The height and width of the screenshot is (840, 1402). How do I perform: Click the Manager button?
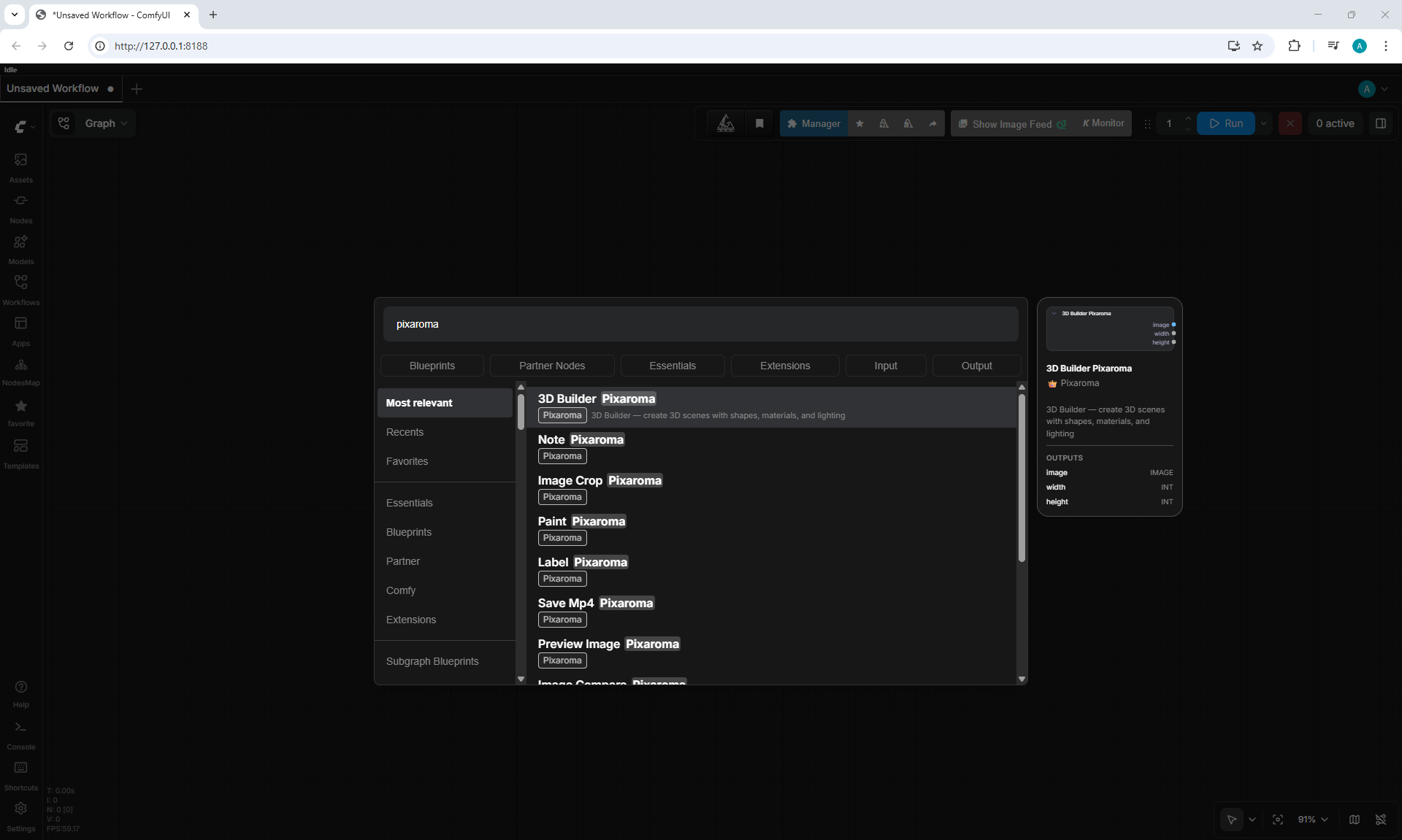(813, 123)
